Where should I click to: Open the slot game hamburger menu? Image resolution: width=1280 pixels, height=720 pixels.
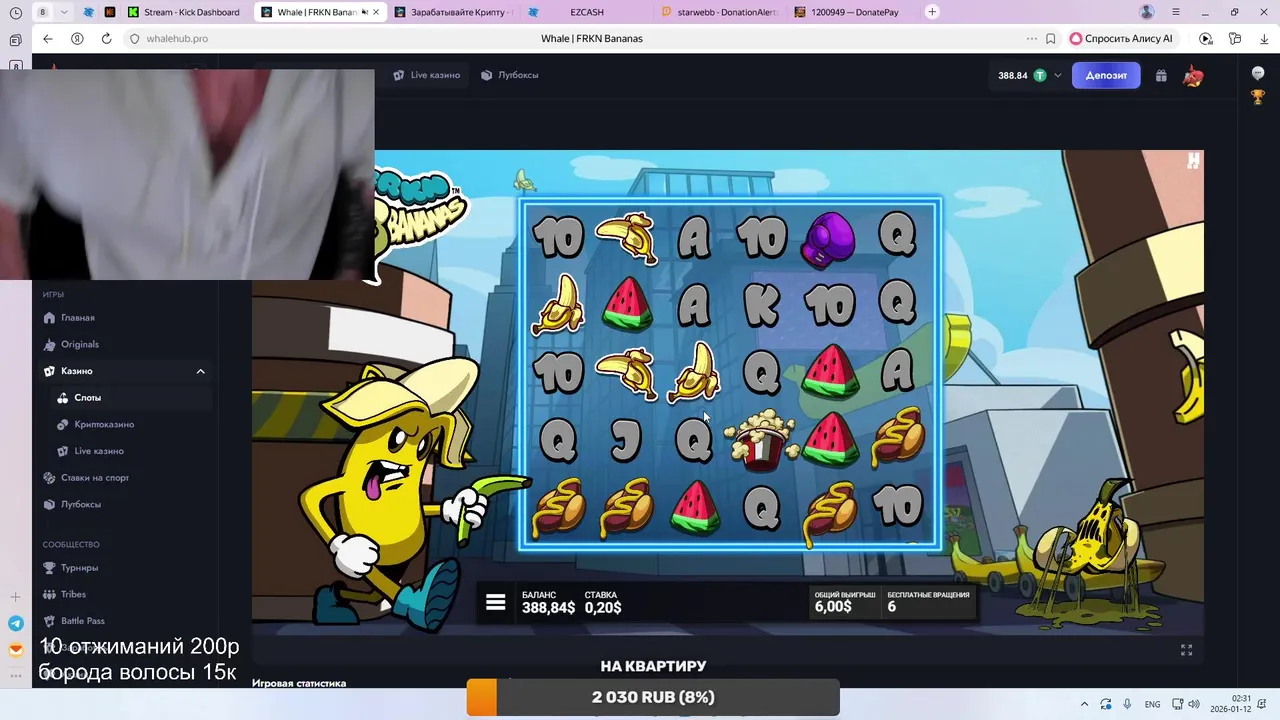click(x=495, y=602)
